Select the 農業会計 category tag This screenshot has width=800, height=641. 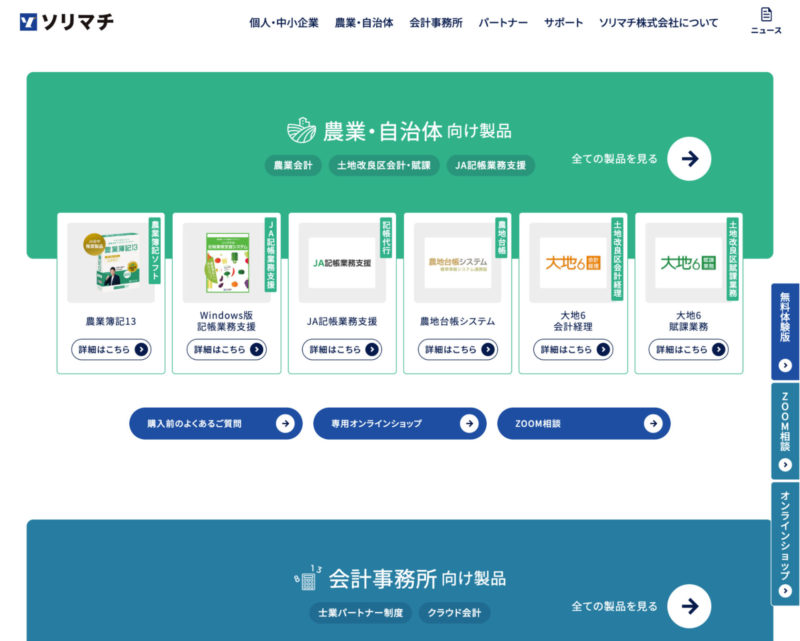tap(293, 165)
